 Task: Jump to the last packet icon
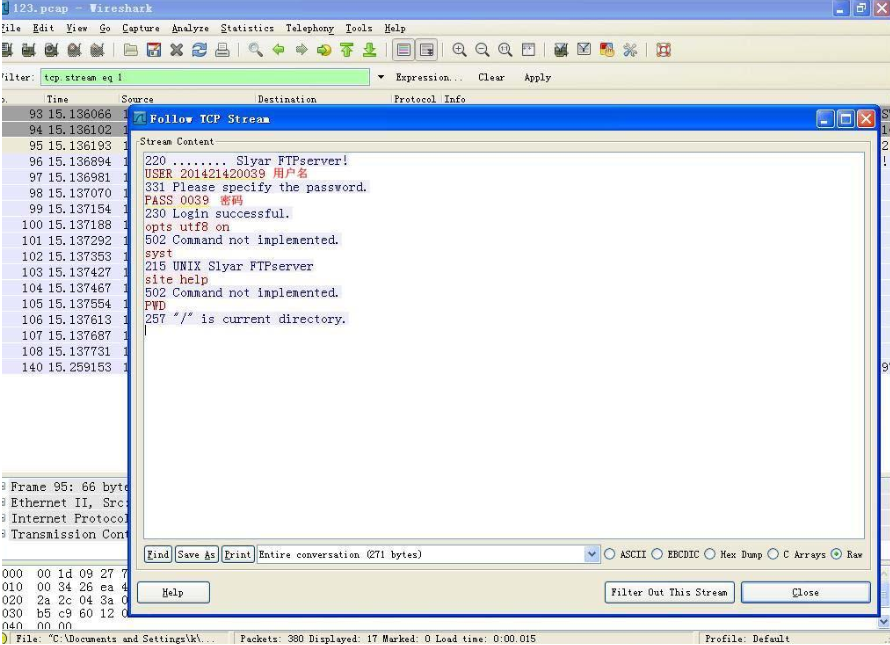tap(370, 50)
